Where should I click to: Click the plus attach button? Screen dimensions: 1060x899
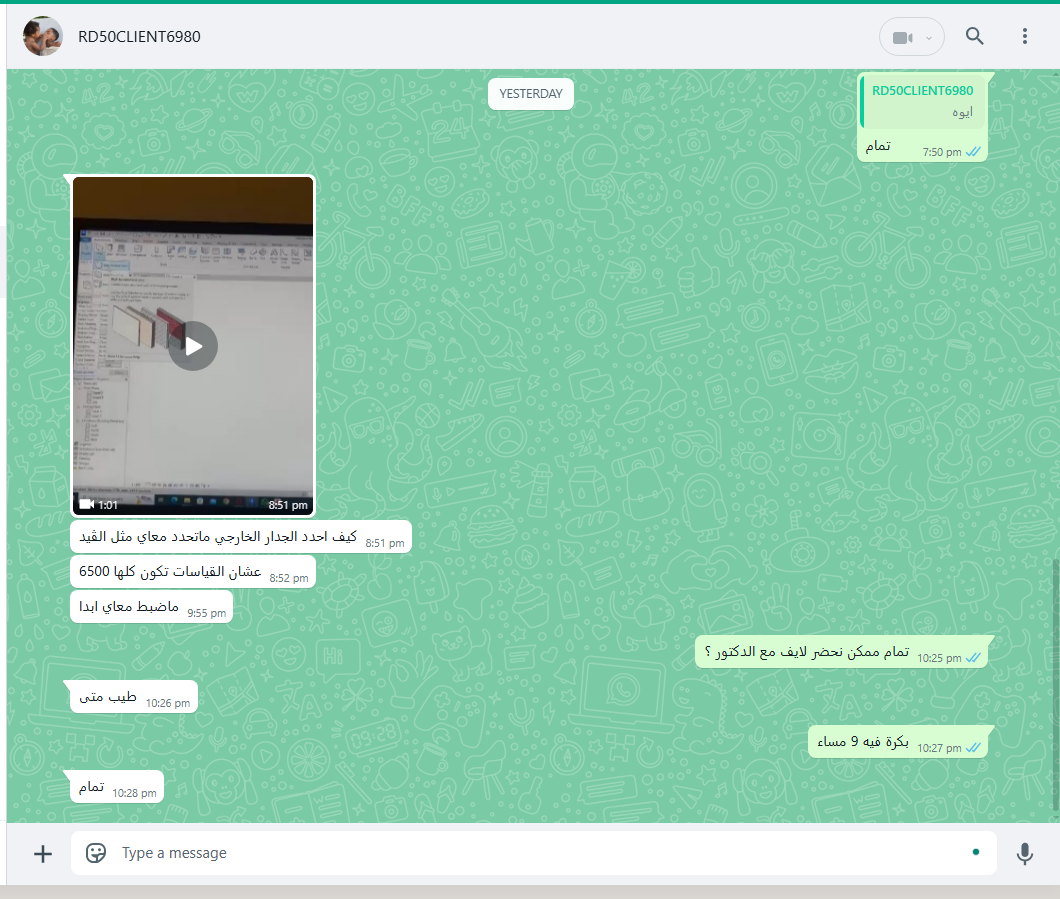(43, 854)
